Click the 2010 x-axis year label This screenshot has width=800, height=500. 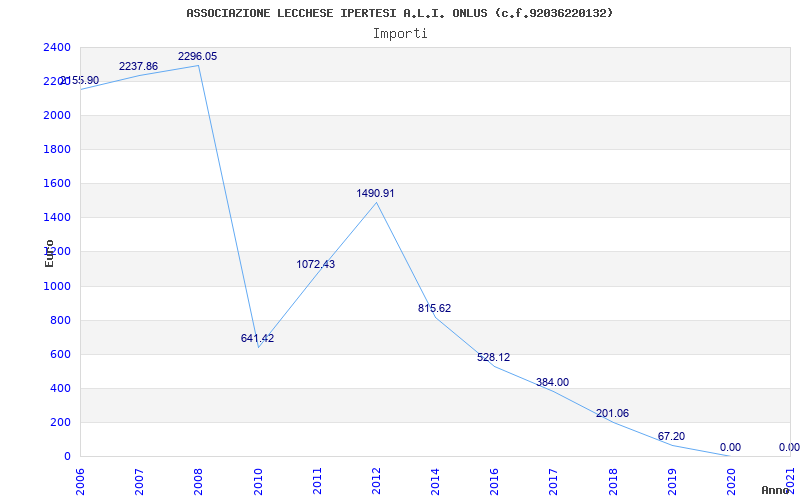pyautogui.click(x=258, y=481)
